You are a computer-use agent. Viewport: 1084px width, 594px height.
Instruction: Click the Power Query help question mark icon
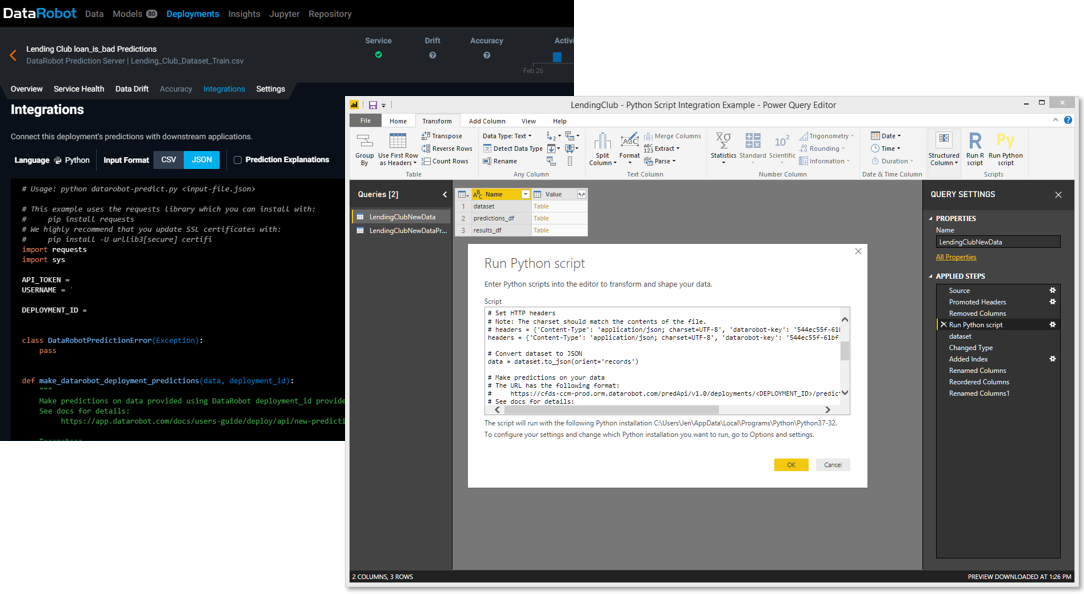coord(1068,120)
